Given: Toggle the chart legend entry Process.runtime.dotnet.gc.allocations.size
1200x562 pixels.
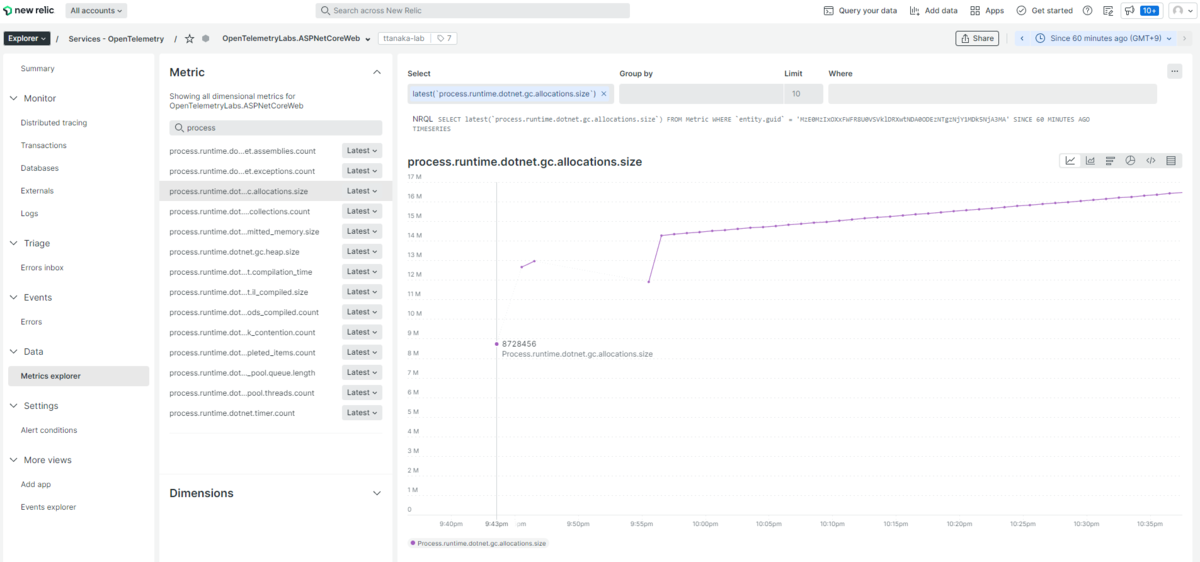Looking at the screenshot, I should click(479, 543).
